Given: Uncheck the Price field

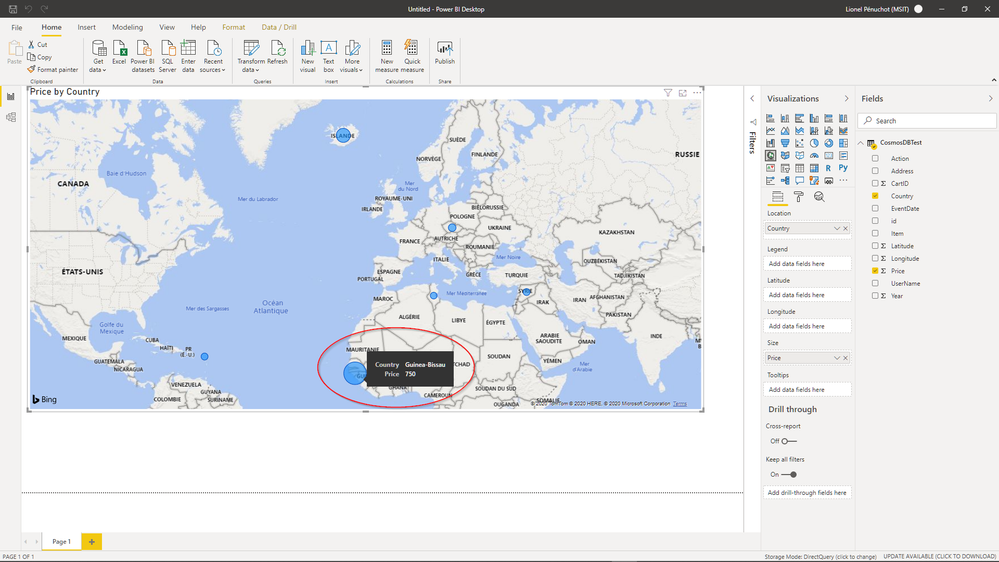Looking at the screenshot, I should (875, 271).
